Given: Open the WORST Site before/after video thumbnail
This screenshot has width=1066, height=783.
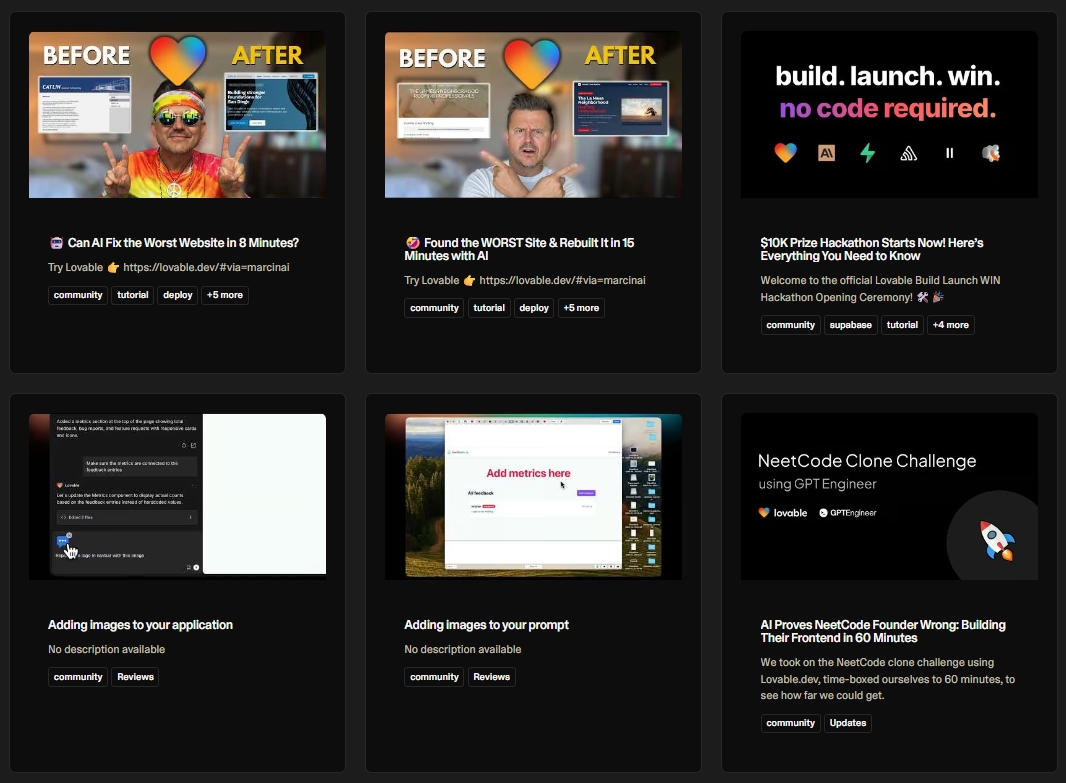Looking at the screenshot, I should [533, 115].
